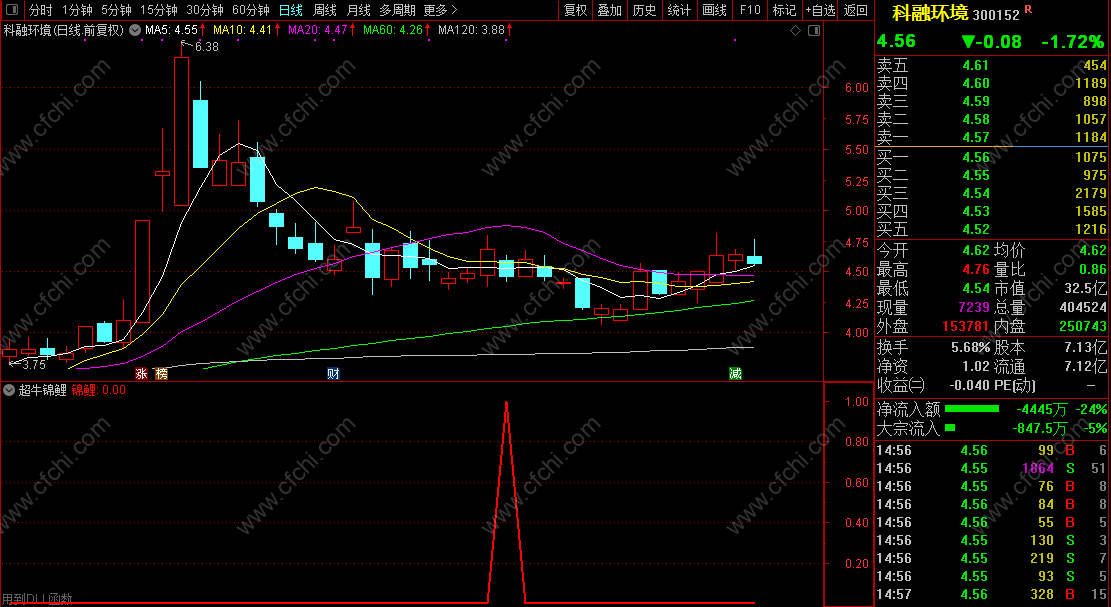Click the 涨 event marker icon

point(142,373)
